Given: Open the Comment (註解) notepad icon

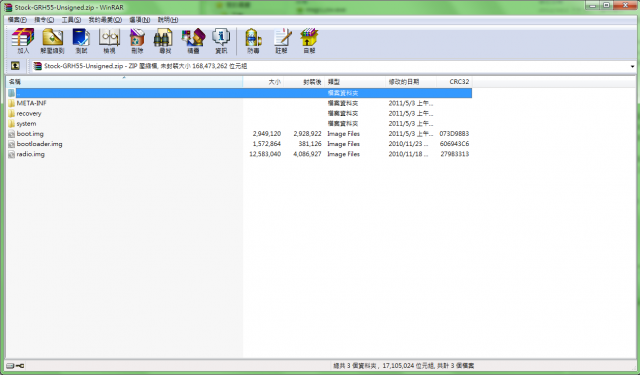Looking at the screenshot, I should (x=282, y=41).
